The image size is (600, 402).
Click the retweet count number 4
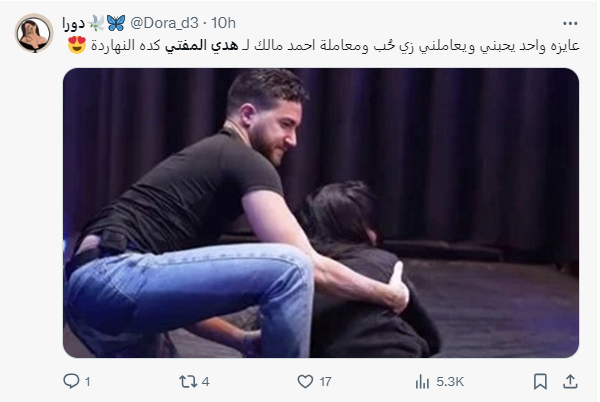coord(205,381)
